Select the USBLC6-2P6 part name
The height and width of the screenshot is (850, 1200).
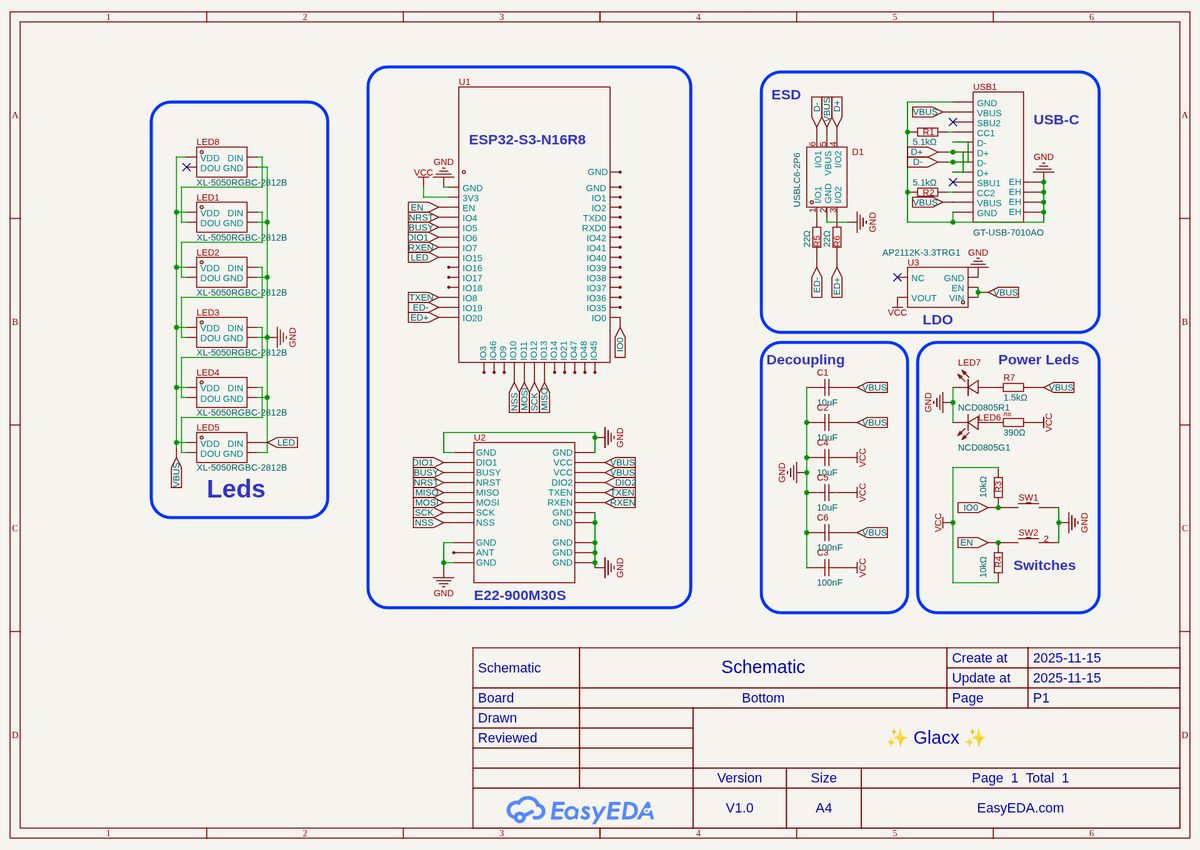click(797, 180)
